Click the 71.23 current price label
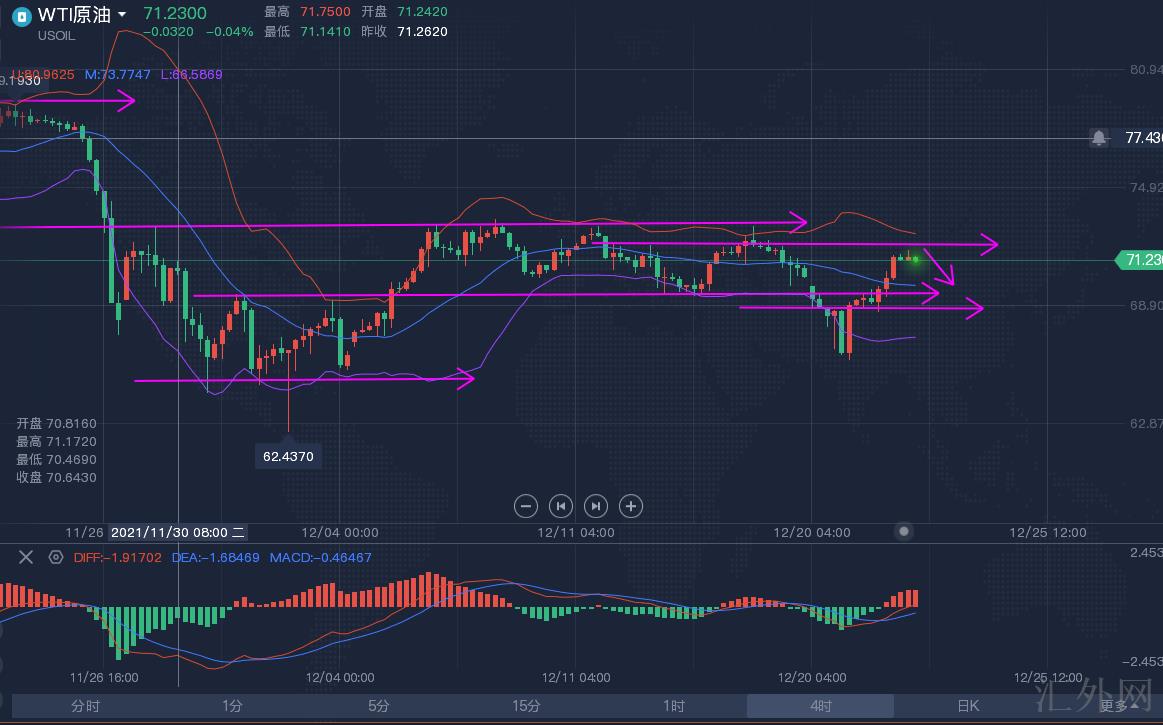1163x725 pixels. click(1141, 260)
